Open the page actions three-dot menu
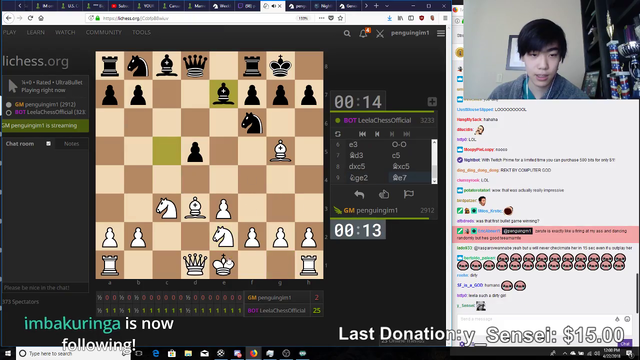This screenshot has height=360, width=640. (x=322, y=18)
